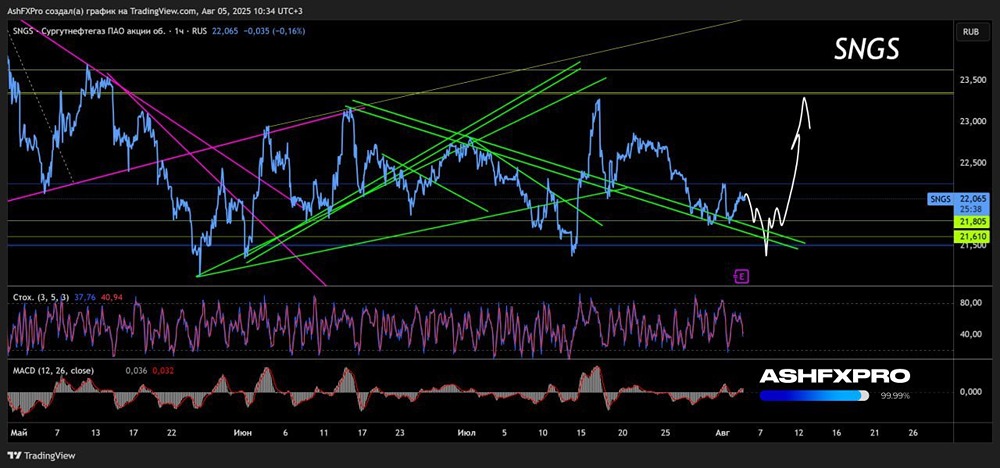
Task: Click the 22 date label on time axis
Action: (x=171, y=432)
